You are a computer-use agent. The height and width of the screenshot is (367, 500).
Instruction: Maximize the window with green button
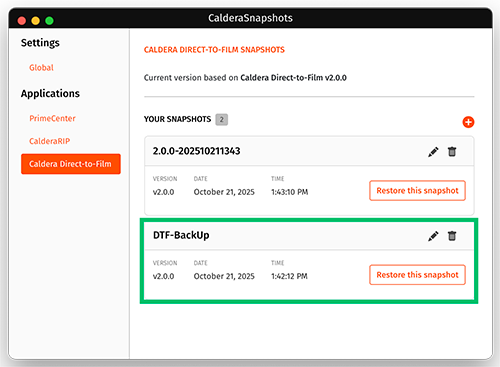[49, 21]
